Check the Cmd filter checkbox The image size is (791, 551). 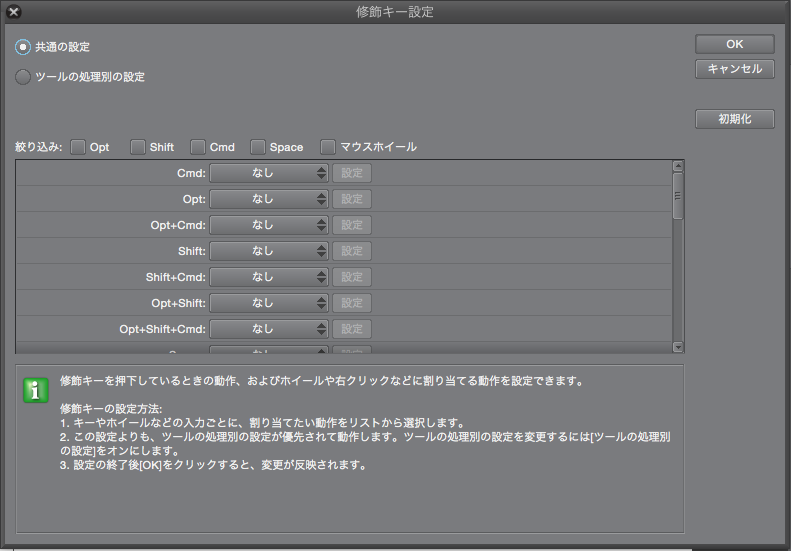tap(198, 147)
